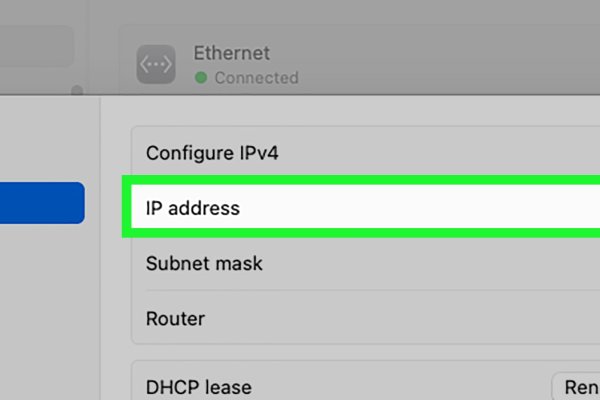Image resolution: width=600 pixels, height=400 pixels.
Task: Click the sidebar search field
Action: 36,47
